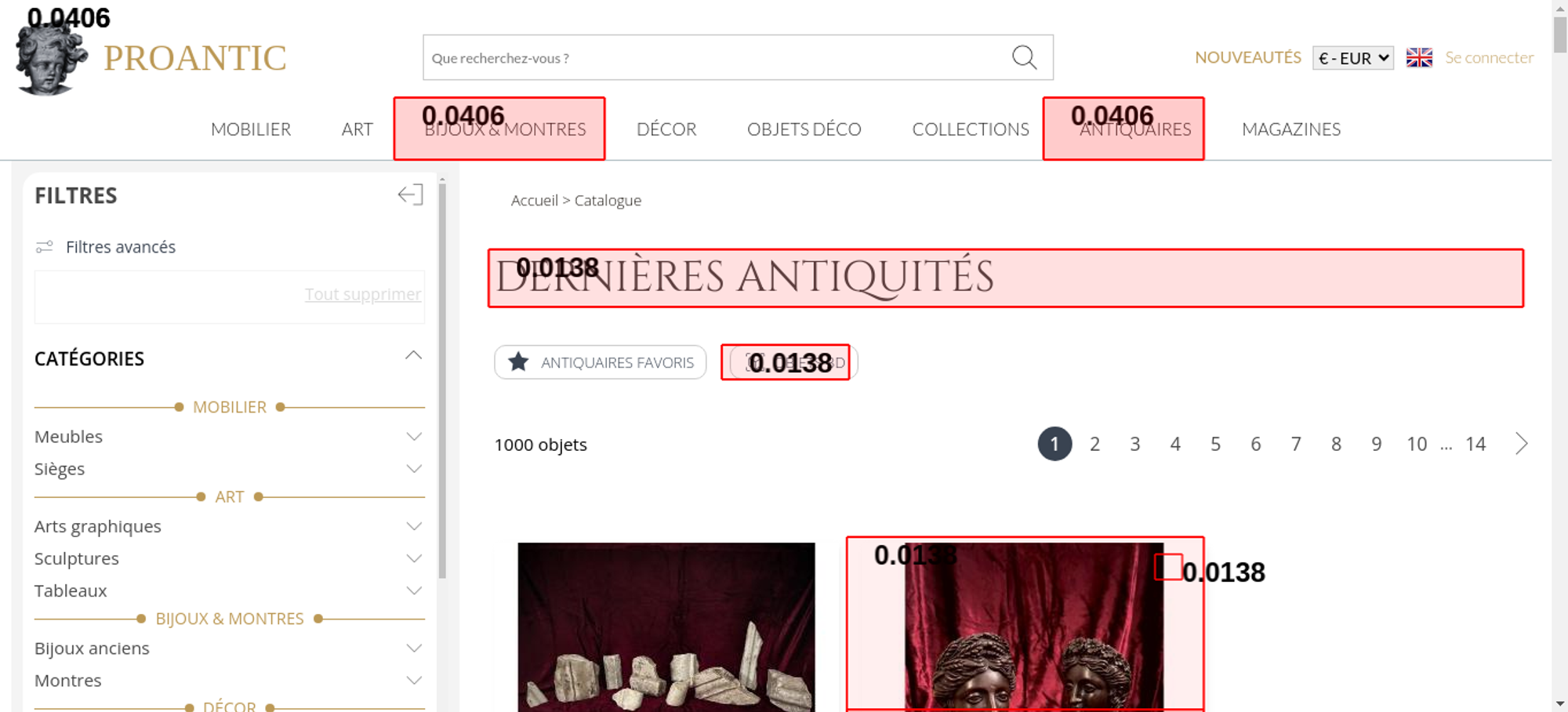Collapse the Filtres panel with arrow icon
The width and height of the screenshot is (1568, 712).
(410, 194)
